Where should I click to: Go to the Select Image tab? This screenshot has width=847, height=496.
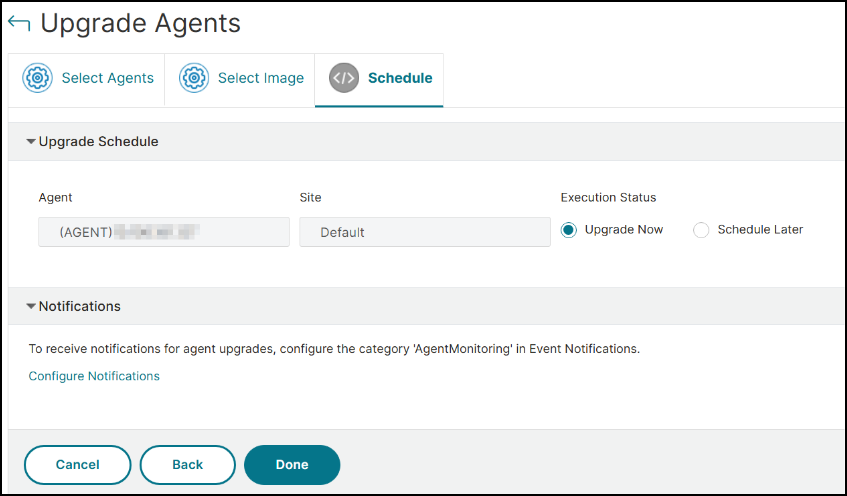pyautogui.click(x=260, y=78)
